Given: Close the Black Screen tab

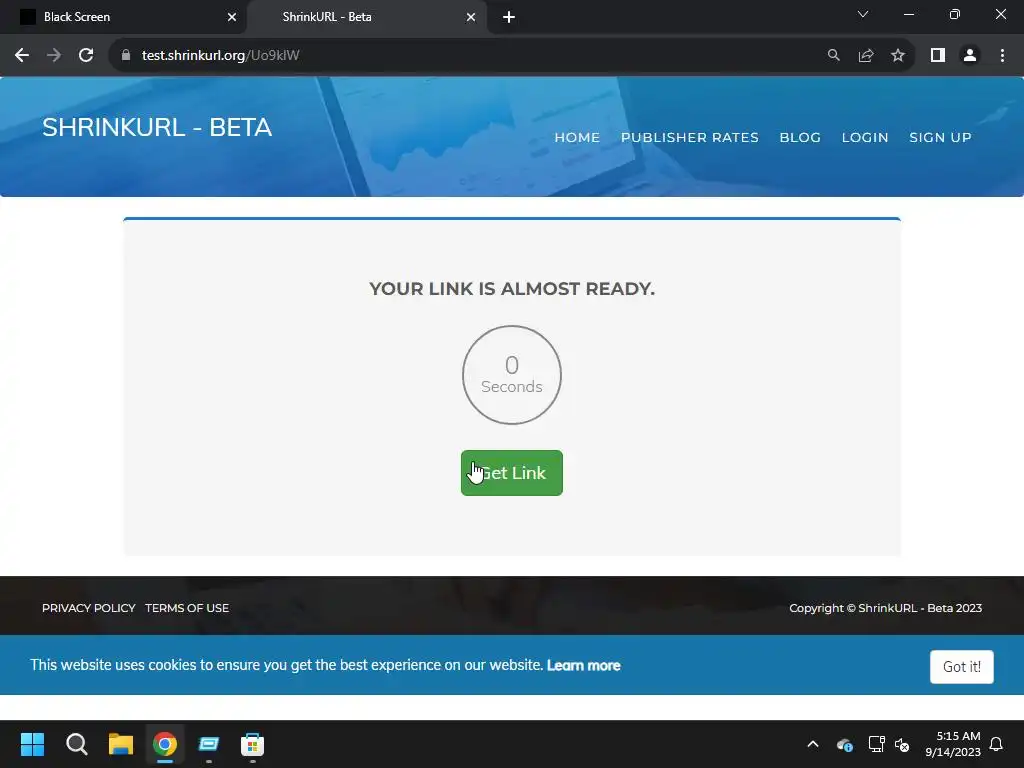Looking at the screenshot, I should click(232, 17).
